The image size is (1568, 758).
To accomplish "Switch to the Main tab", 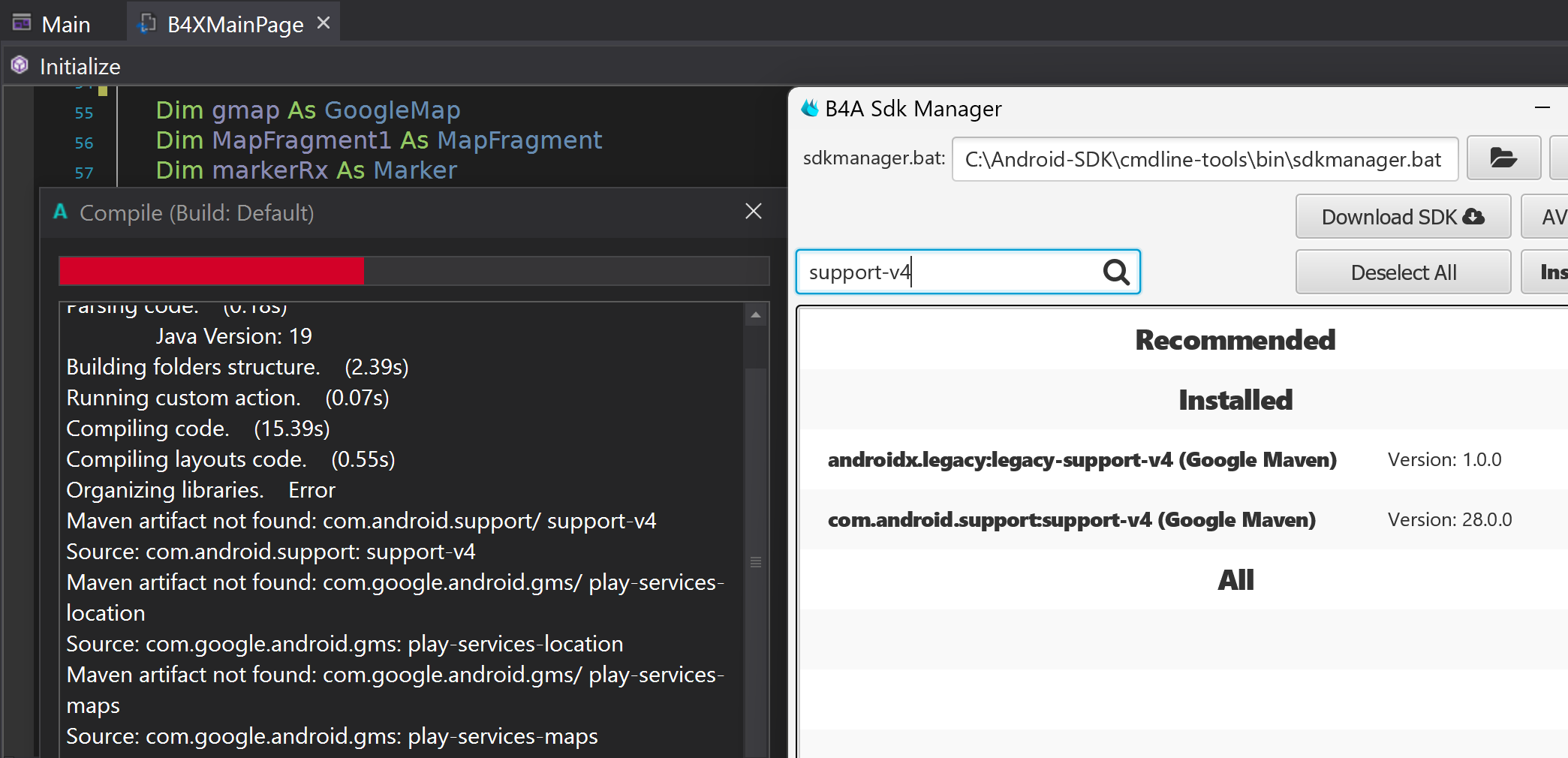I will click(x=65, y=25).
